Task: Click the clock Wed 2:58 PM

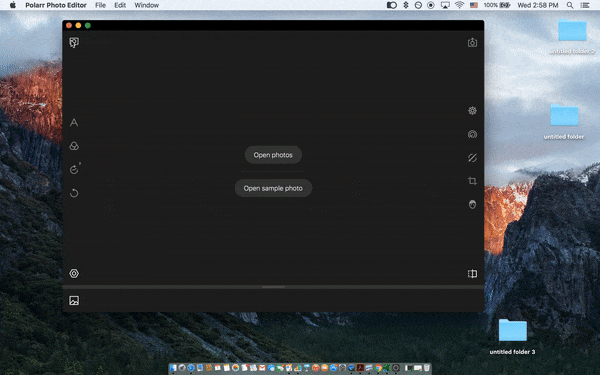Action: click(538, 5)
